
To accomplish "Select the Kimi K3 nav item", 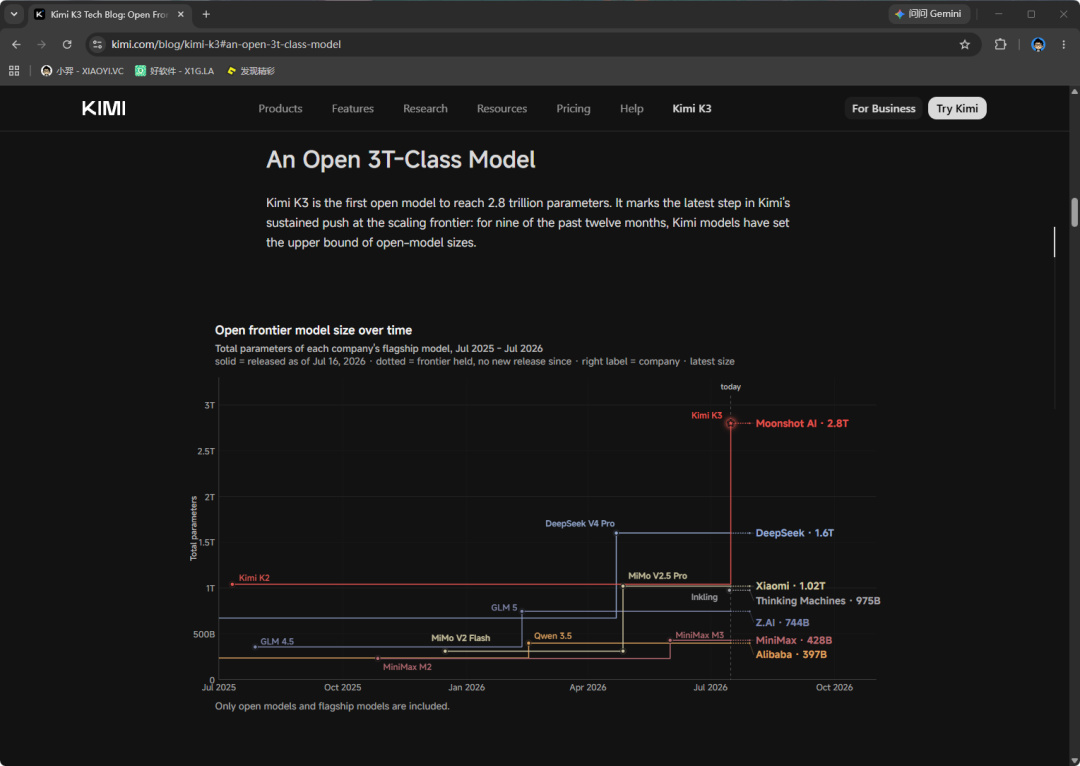I will click(x=692, y=108).
